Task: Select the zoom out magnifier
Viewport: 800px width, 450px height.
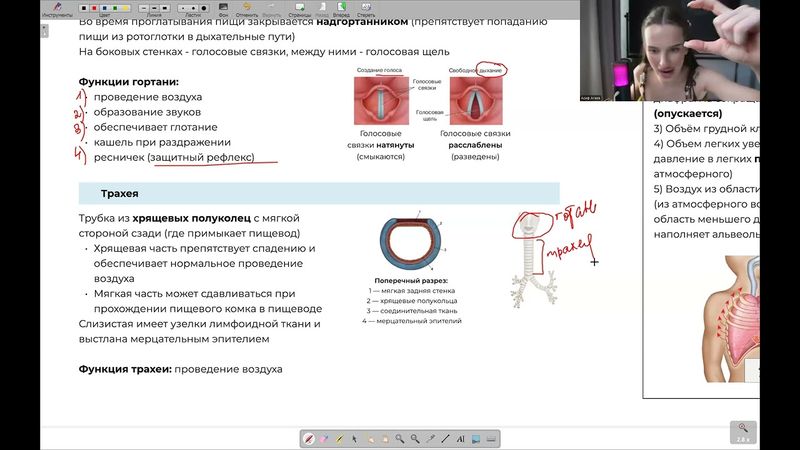Action: click(x=415, y=439)
